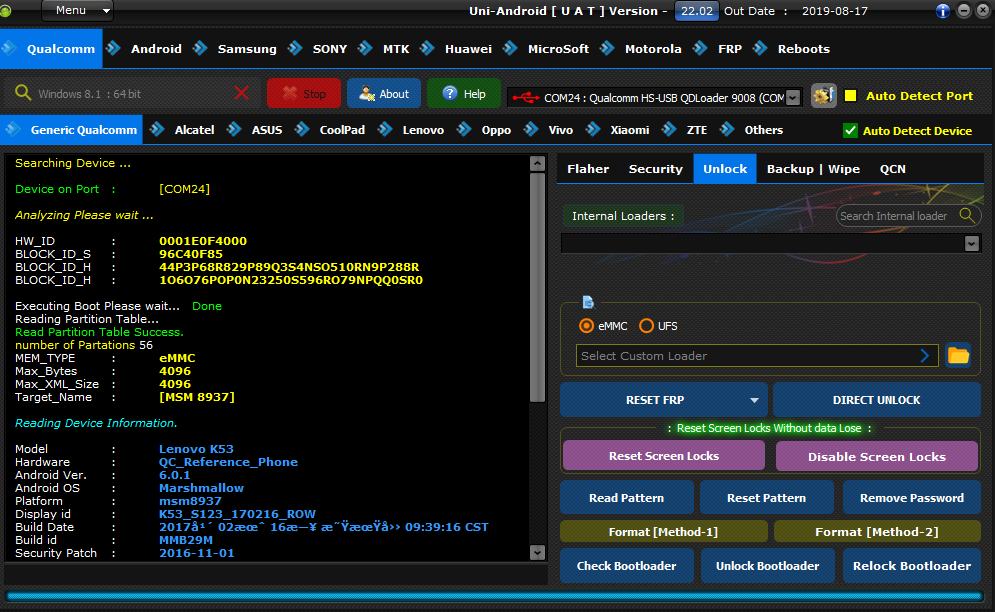This screenshot has width=995, height=612.
Task: Select the UFS radio button
Action: click(x=646, y=326)
